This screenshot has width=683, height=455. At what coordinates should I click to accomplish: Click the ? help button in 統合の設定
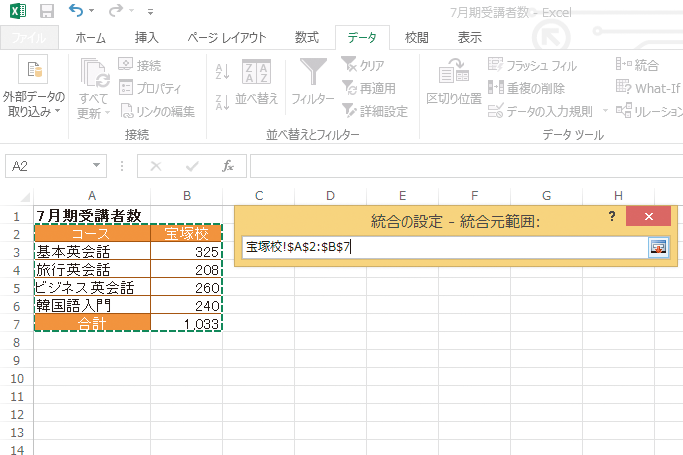[x=612, y=216]
